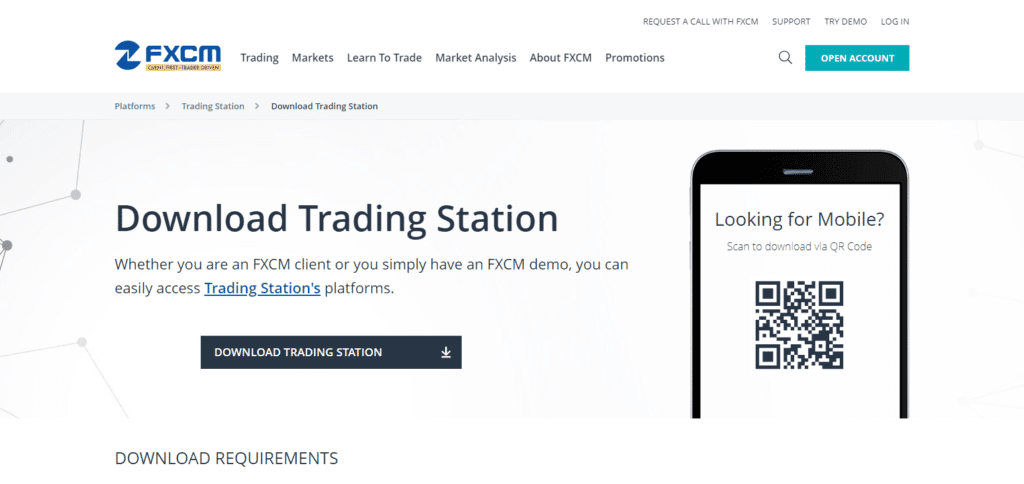1024x484 pixels.
Task: Click the Download Requirements heading
Action: pyautogui.click(x=227, y=458)
